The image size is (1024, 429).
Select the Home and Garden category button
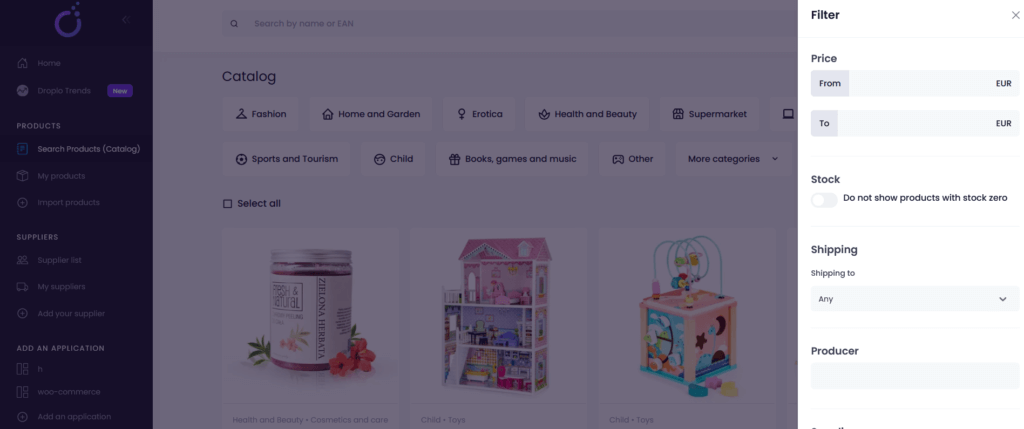point(371,114)
